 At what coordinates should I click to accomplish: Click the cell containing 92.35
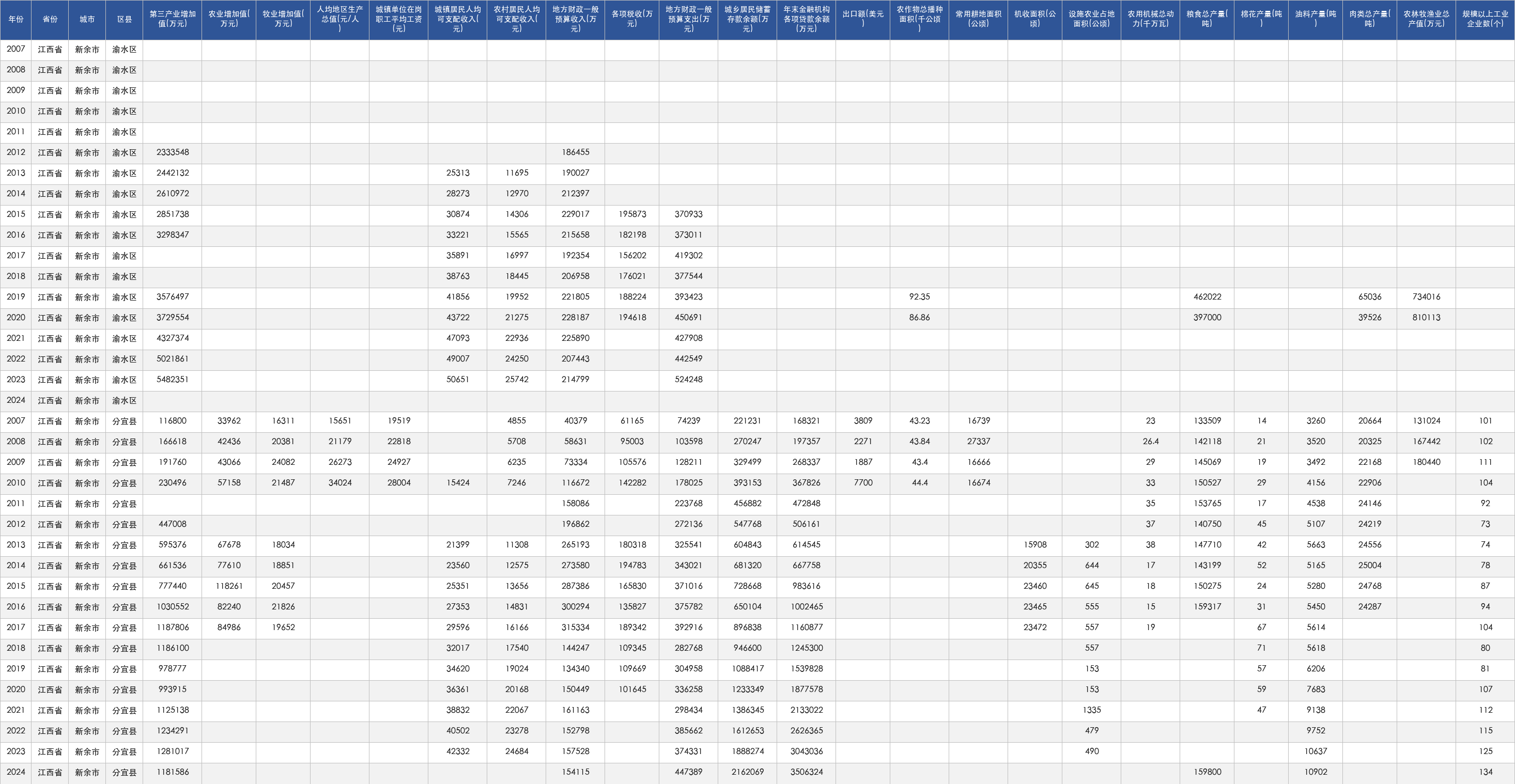click(x=919, y=297)
